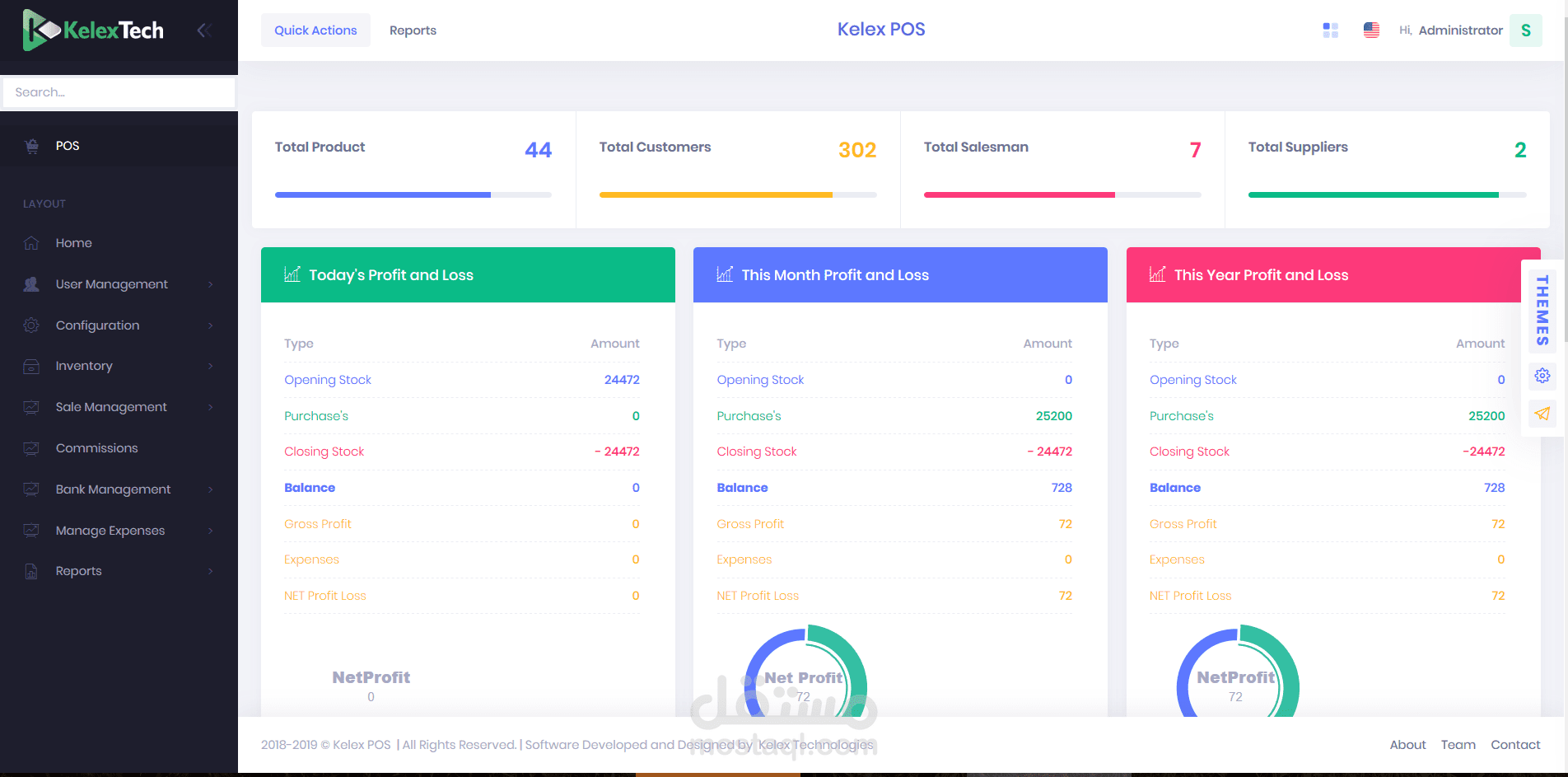This screenshot has width=1568, height=777.
Task: Click the LAYOUT sidebar section label
Action: click(44, 204)
